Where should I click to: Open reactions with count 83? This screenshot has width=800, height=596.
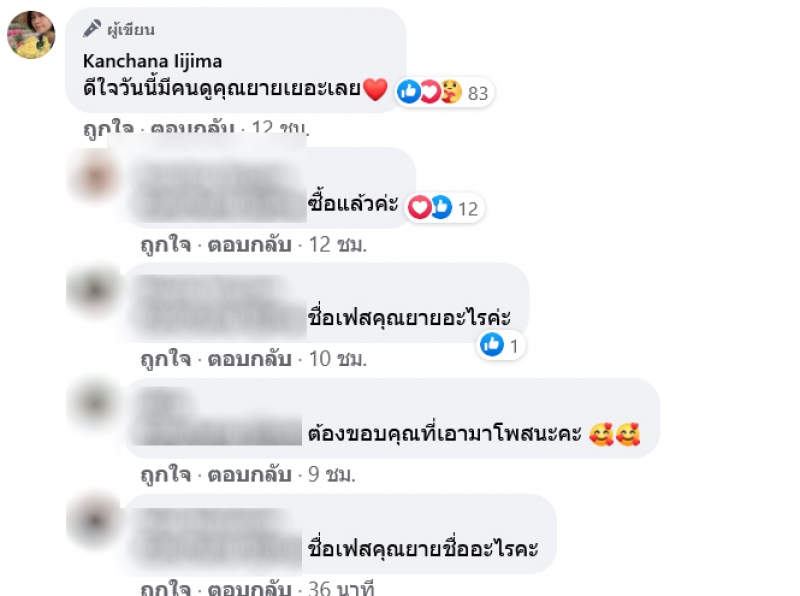pyautogui.click(x=445, y=92)
